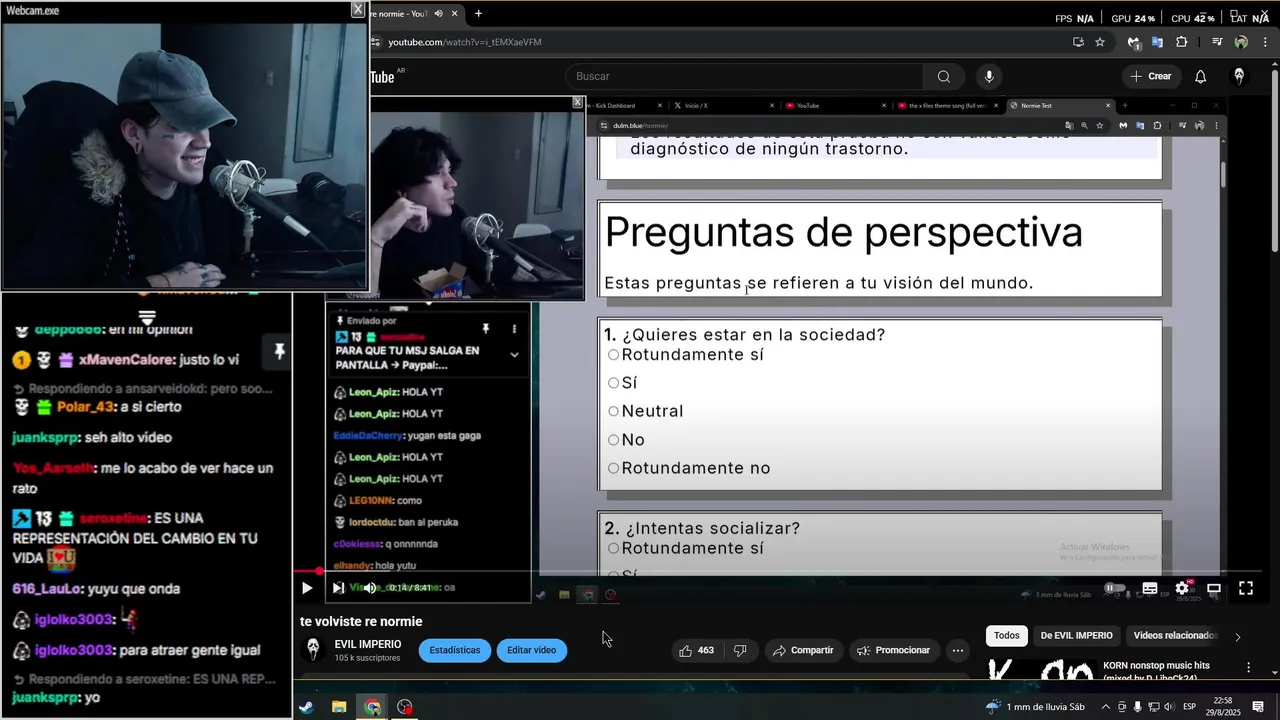
Task: Click the YouTube search field Buscar
Action: 744,76
